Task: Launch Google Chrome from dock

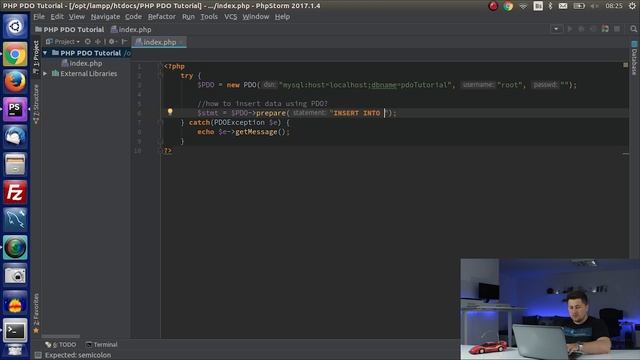Action: click(x=15, y=54)
